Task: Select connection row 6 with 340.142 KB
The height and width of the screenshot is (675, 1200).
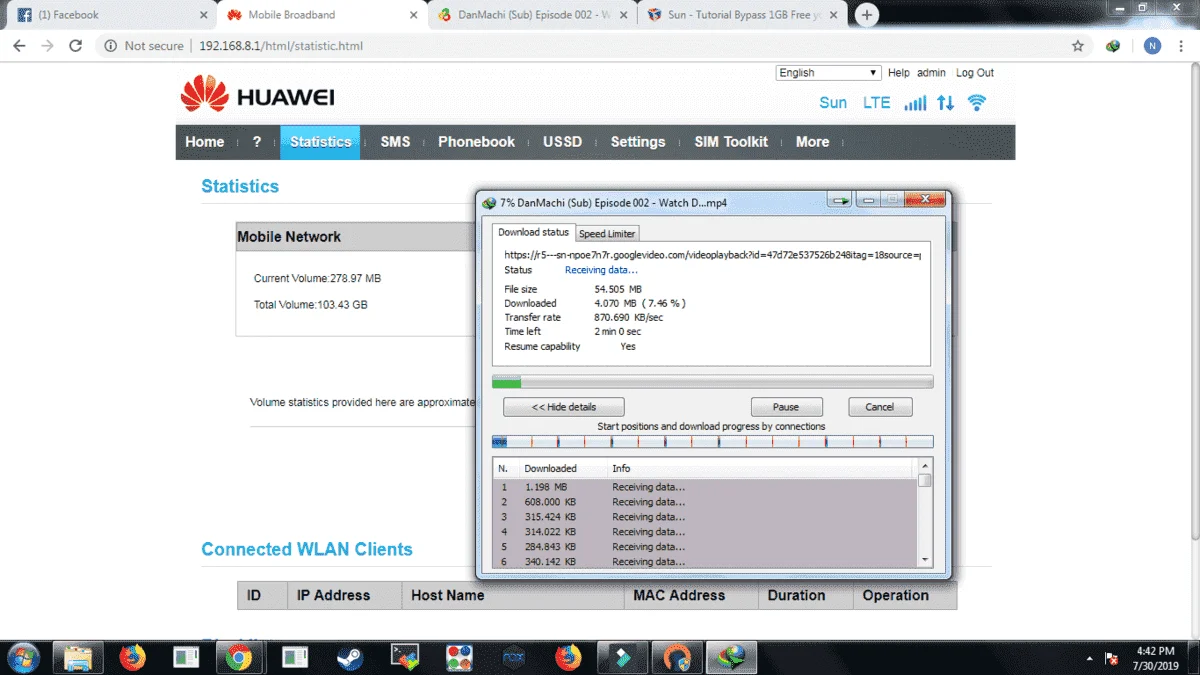Action: coord(705,562)
